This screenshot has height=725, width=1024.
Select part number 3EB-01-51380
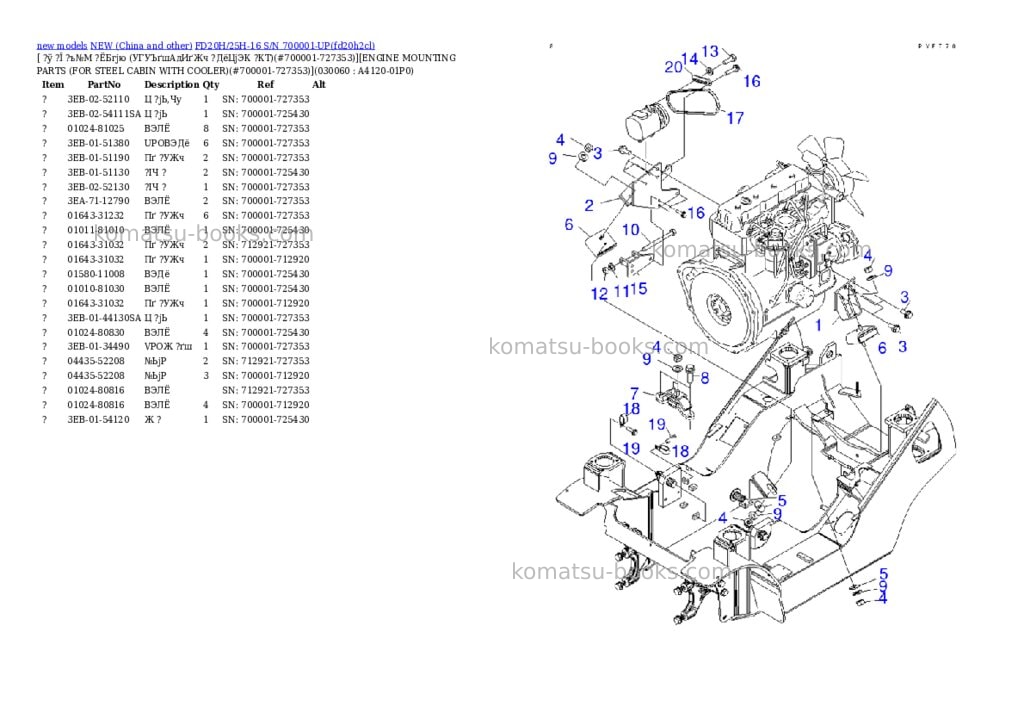point(99,143)
